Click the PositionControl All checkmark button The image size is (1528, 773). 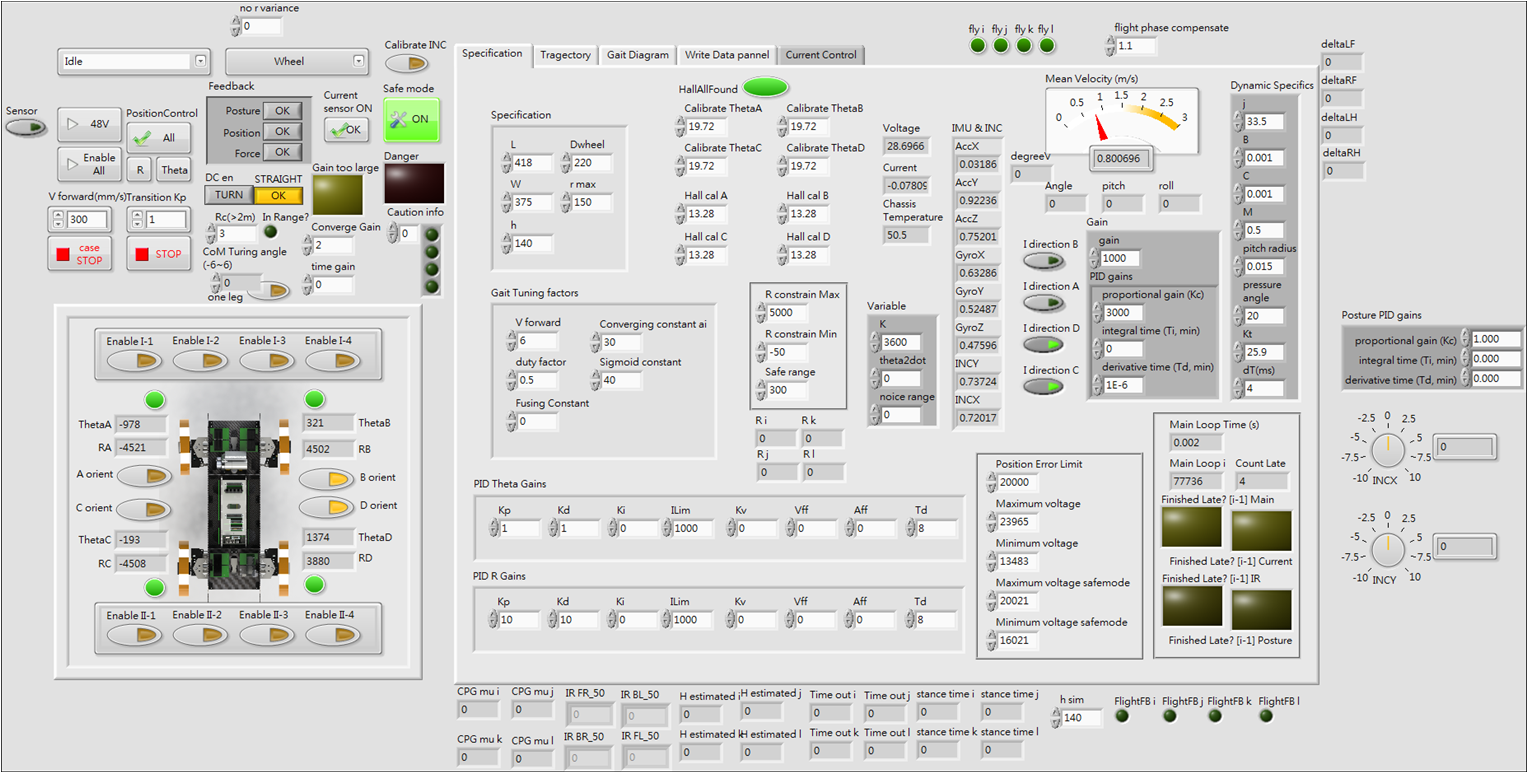(155, 138)
